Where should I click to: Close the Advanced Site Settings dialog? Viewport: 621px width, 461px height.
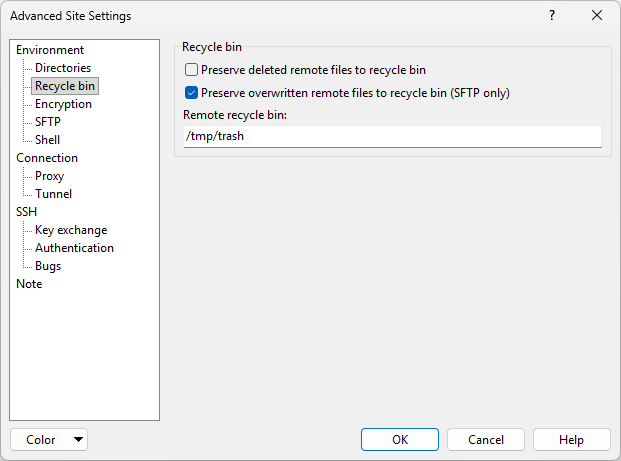[597, 16]
